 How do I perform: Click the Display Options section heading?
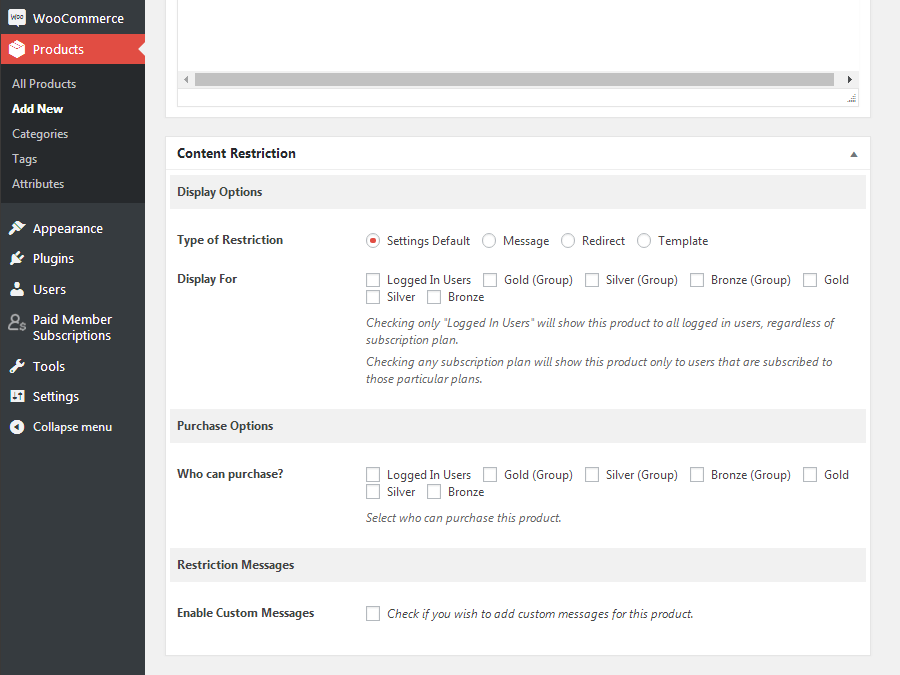pyautogui.click(x=219, y=192)
